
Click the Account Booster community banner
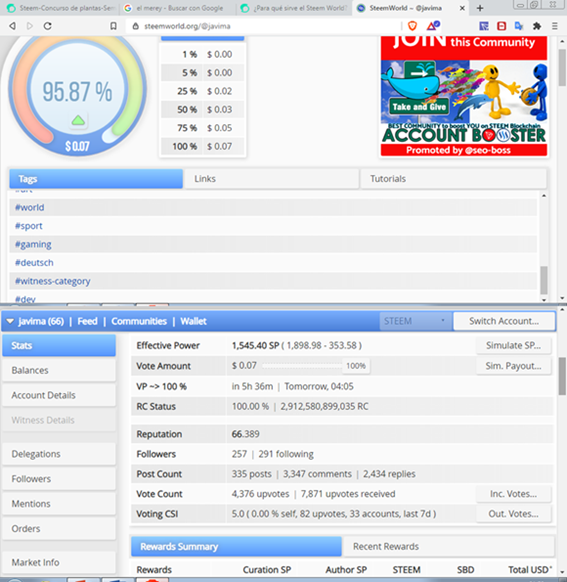pyautogui.click(x=464, y=96)
